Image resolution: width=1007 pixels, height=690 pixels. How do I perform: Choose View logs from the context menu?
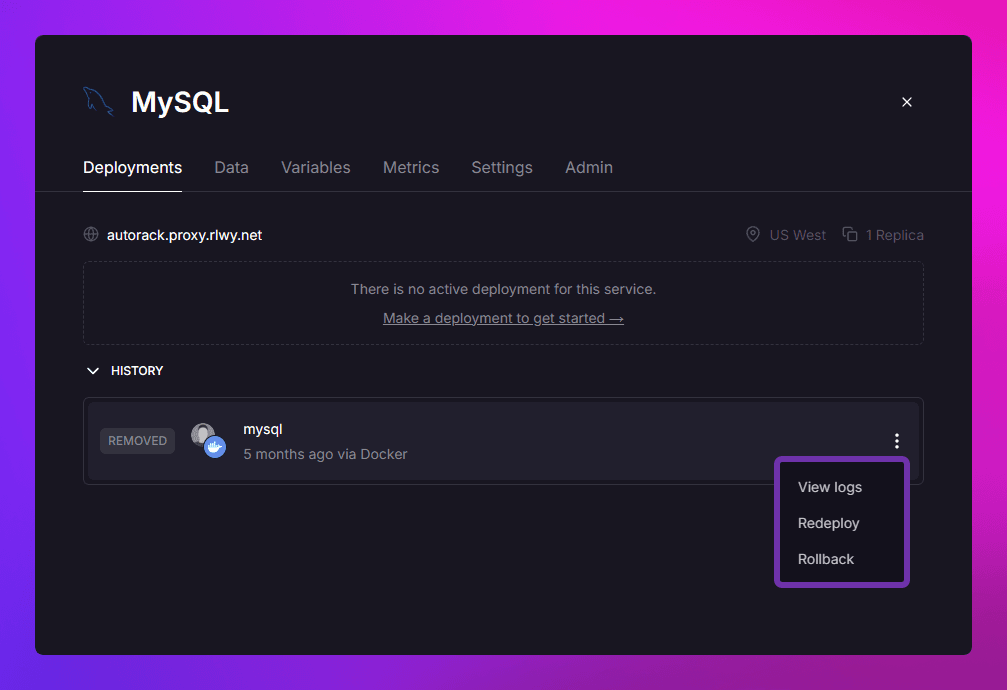[x=830, y=487]
